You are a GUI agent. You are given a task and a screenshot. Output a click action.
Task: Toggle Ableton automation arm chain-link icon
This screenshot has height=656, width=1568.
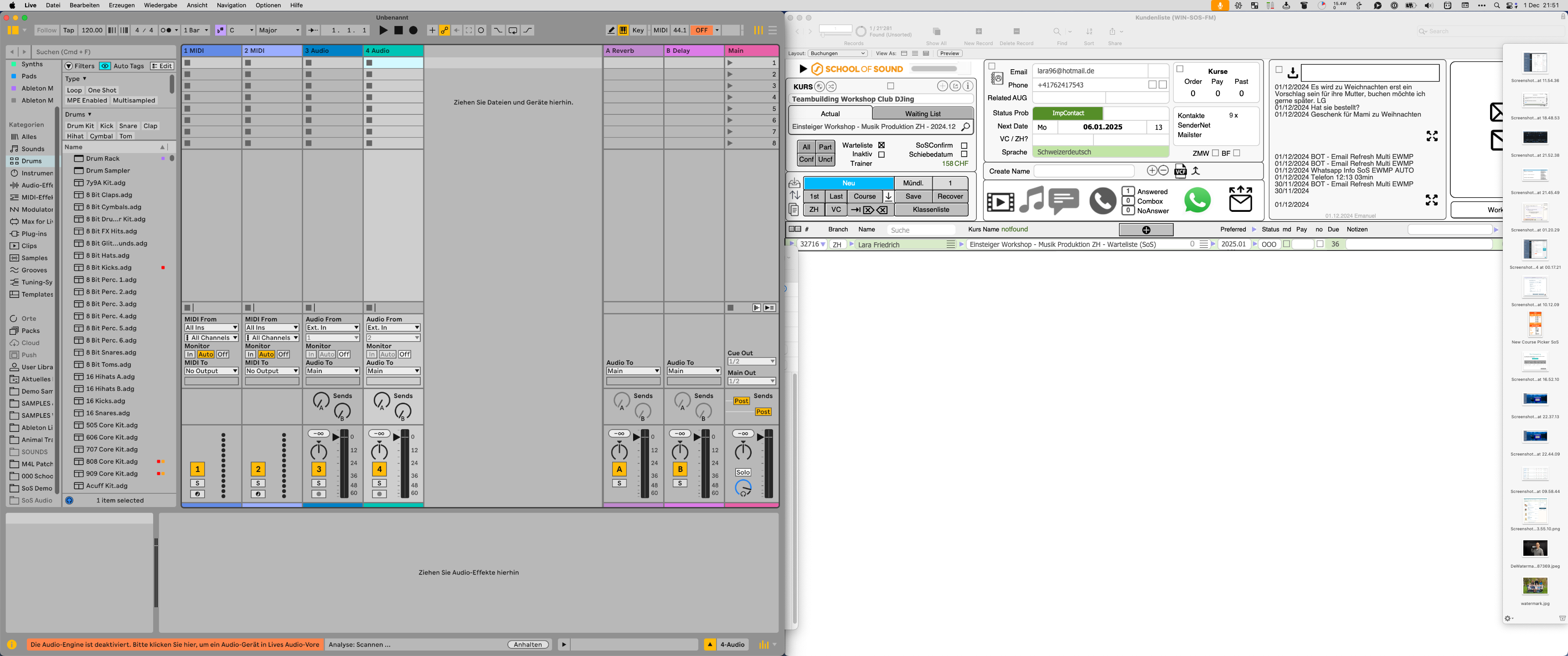click(x=445, y=31)
